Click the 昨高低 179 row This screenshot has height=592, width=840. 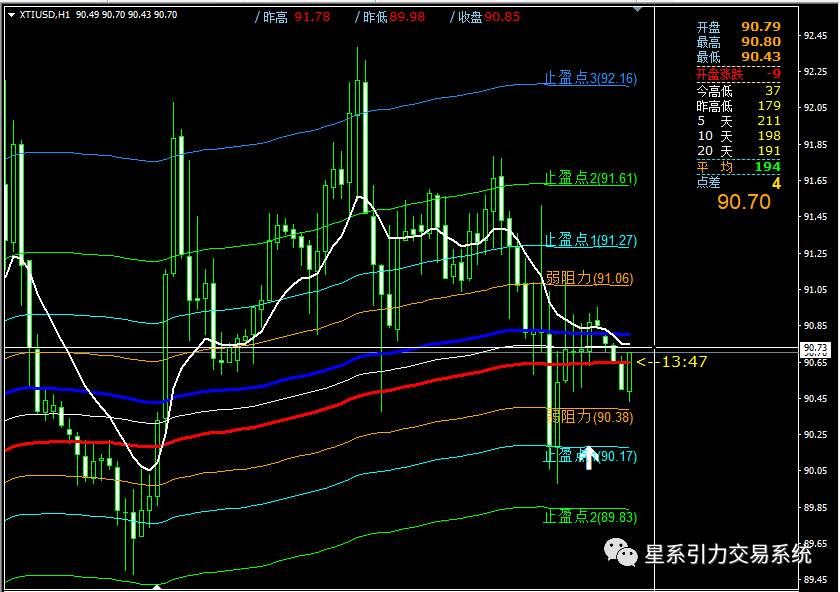tap(738, 106)
